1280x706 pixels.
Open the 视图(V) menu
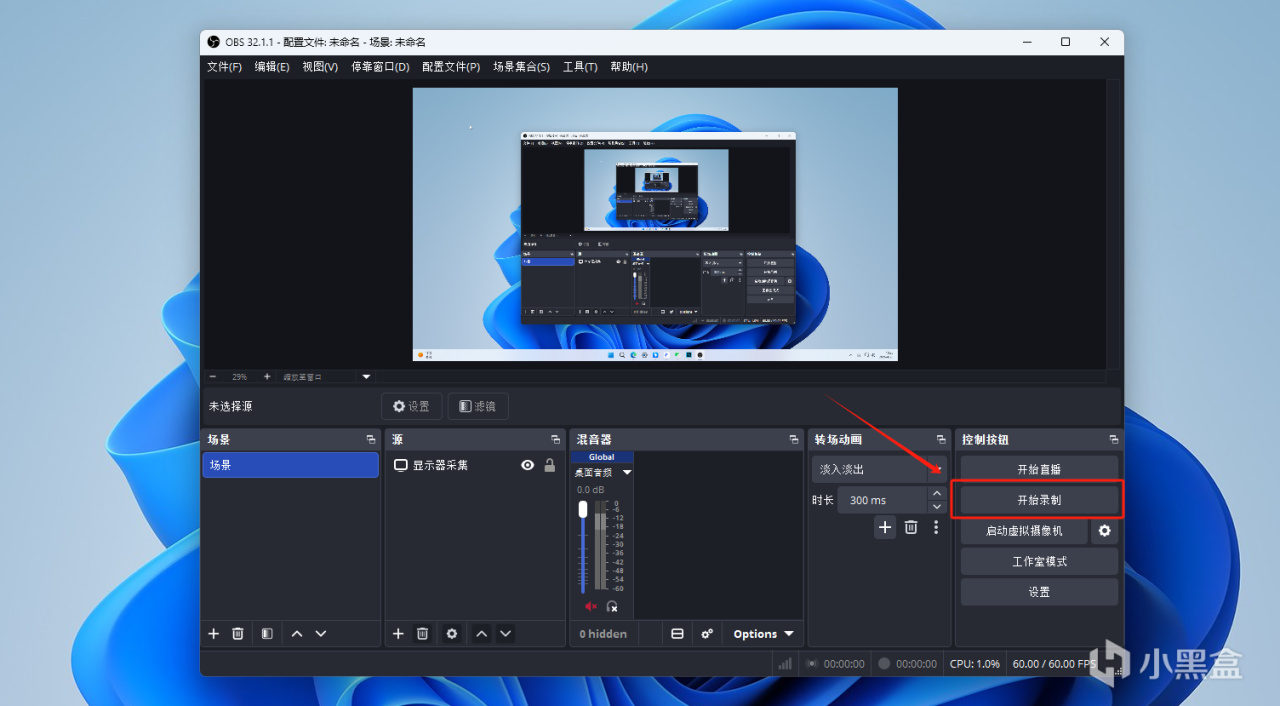tap(320, 67)
